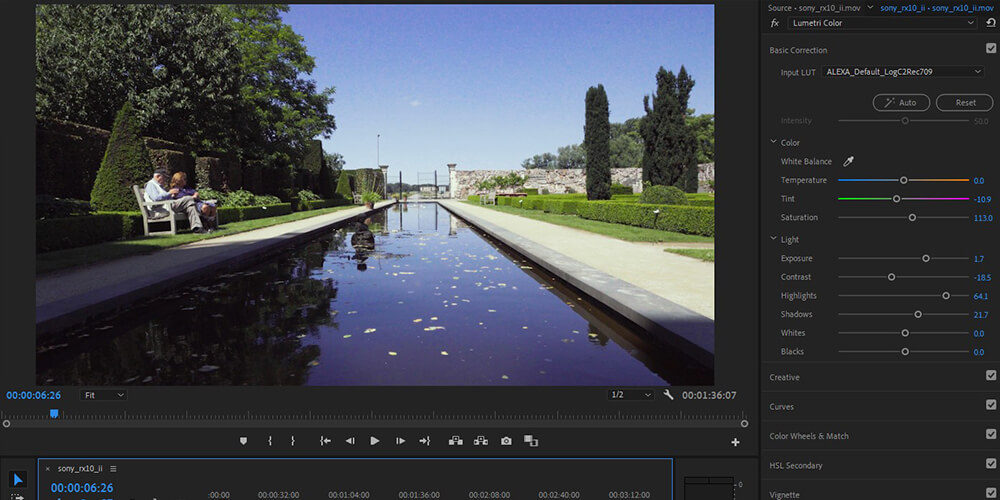Add a marker in the program monitor

[x=243, y=441]
